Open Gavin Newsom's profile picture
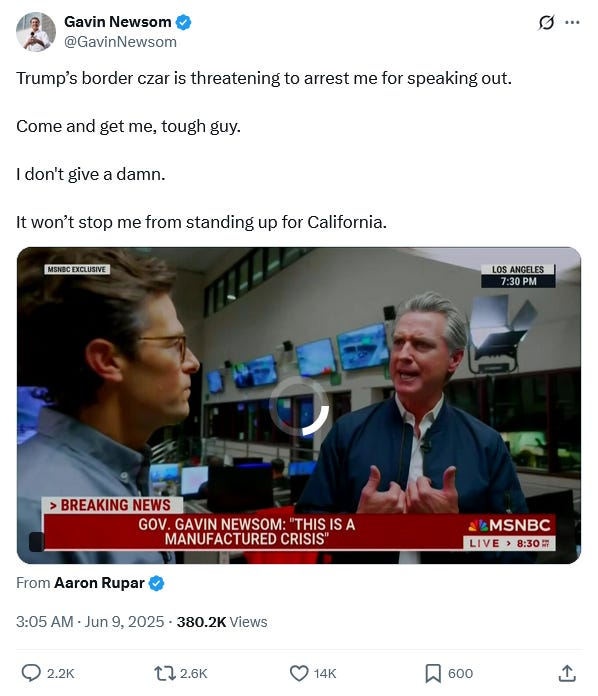598x696 pixels. tap(36, 32)
